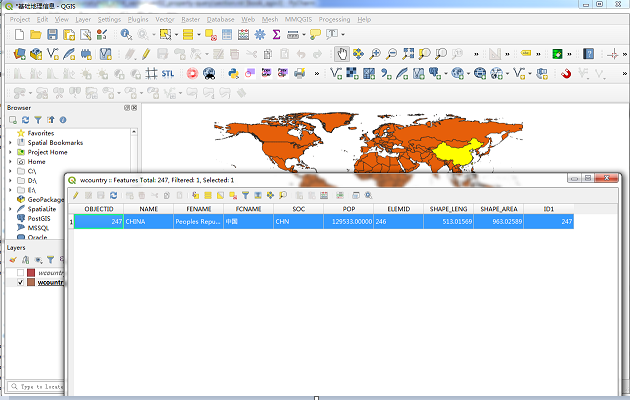Toggle editing pencil in main toolbar

point(145,54)
